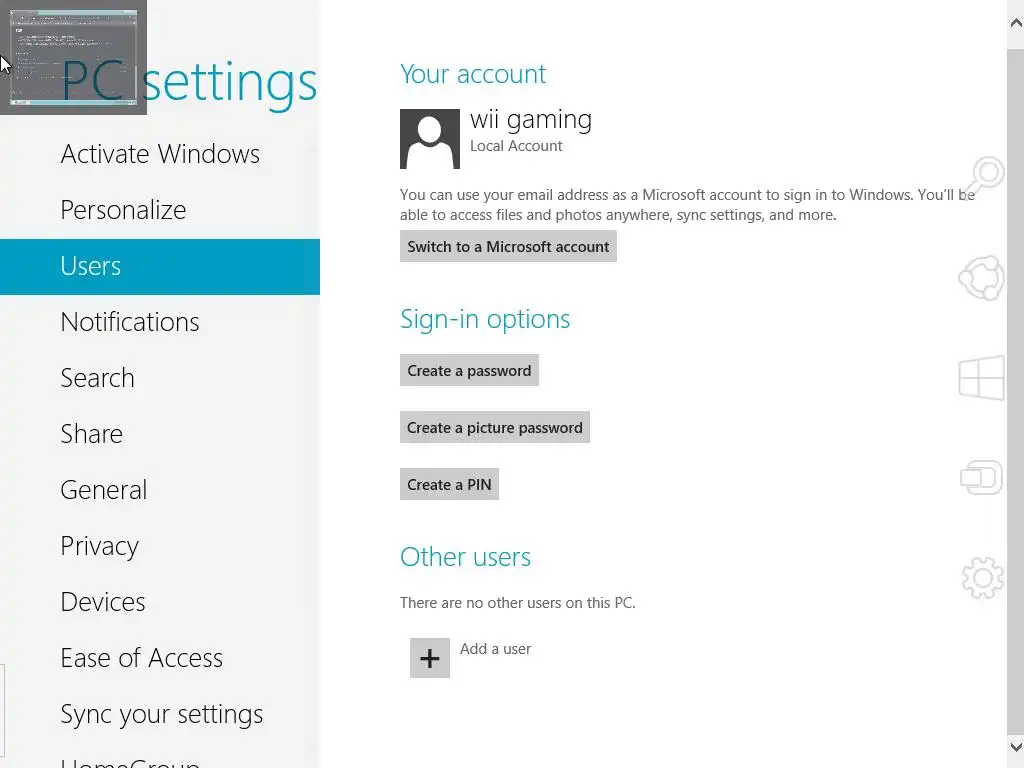Click 'There are no other users on this PC' text
The width and height of the screenshot is (1024, 768).
(x=517, y=602)
